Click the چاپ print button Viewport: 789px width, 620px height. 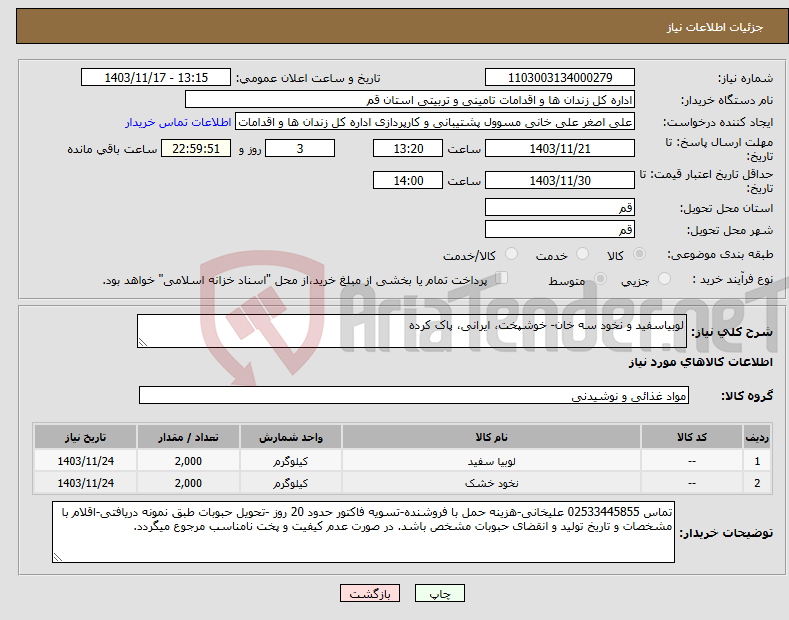[440, 593]
